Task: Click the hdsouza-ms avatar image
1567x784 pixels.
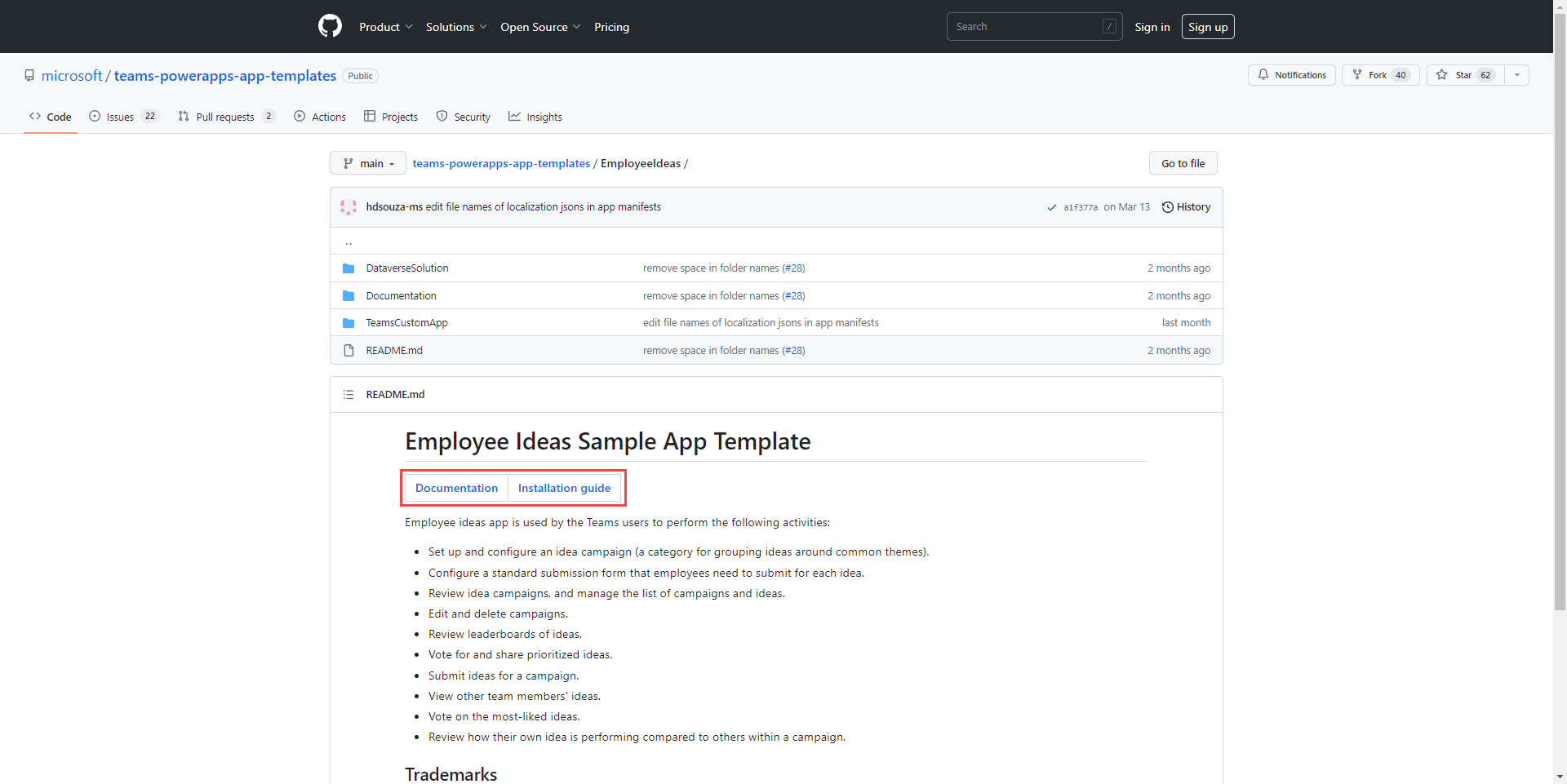Action: pyautogui.click(x=348, y=206)
